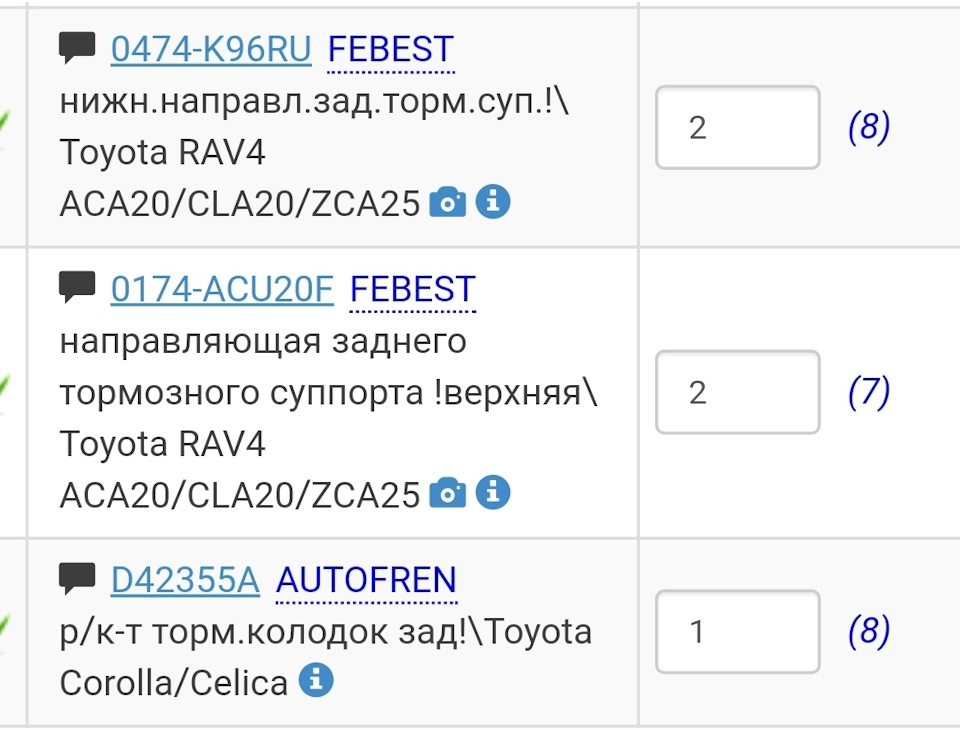
Task: Open the 0474-K96RU part number link
Action: [212, 47]
